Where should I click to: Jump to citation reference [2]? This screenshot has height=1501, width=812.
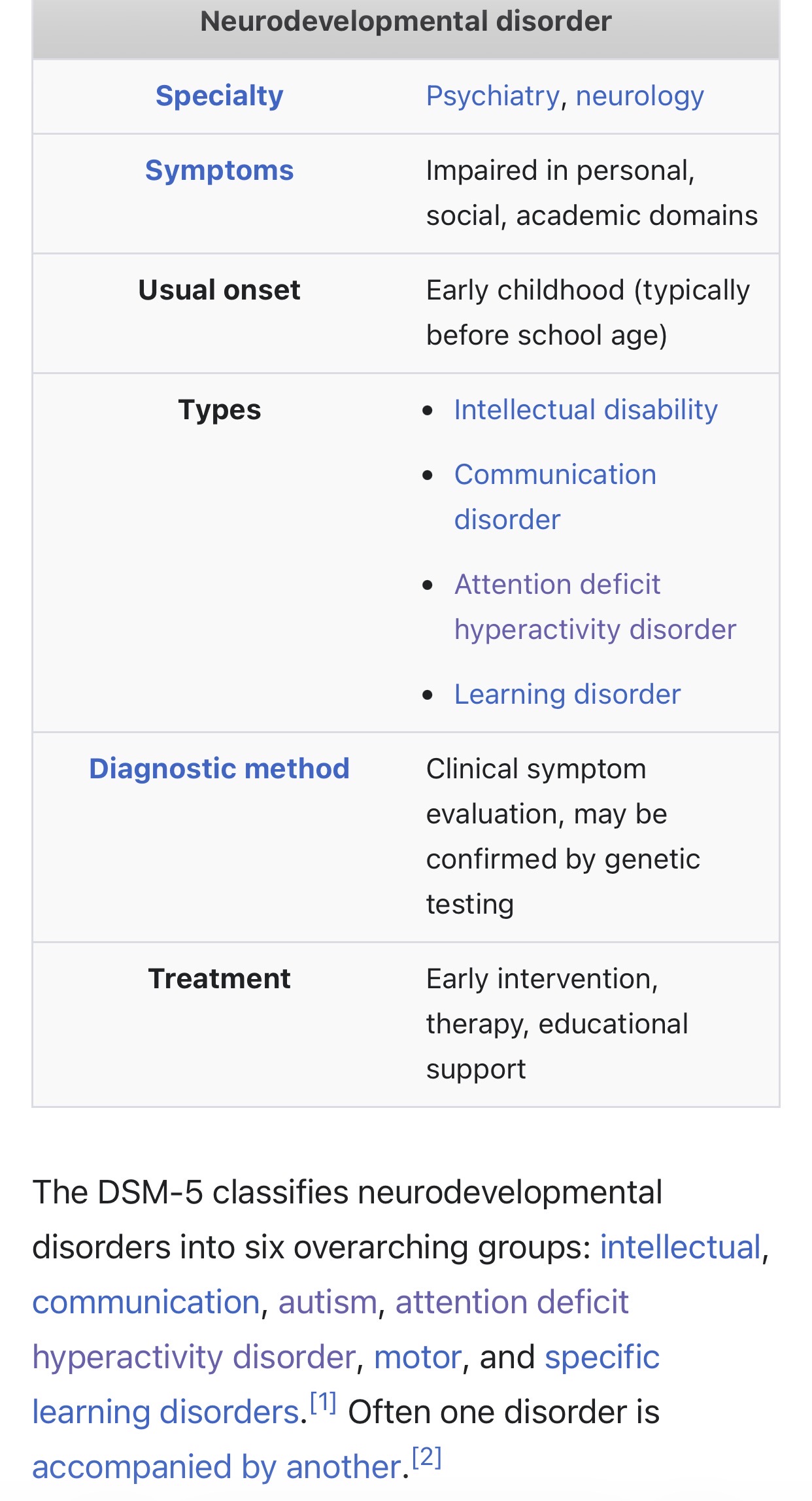click(x=427, y=1457)
